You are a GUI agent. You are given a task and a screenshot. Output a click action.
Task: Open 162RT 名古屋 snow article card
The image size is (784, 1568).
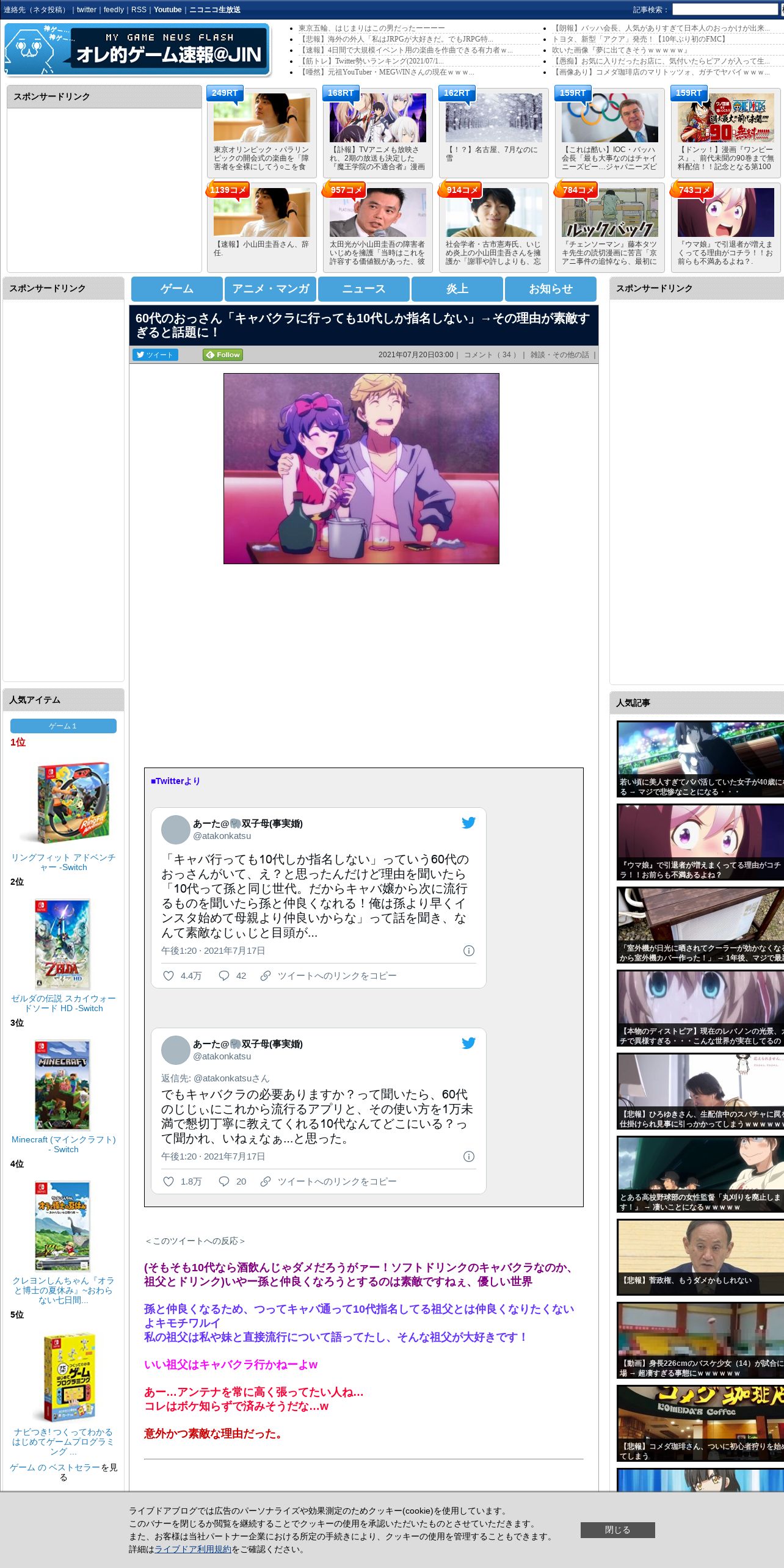pyautogui.click(x=493, y=132)
